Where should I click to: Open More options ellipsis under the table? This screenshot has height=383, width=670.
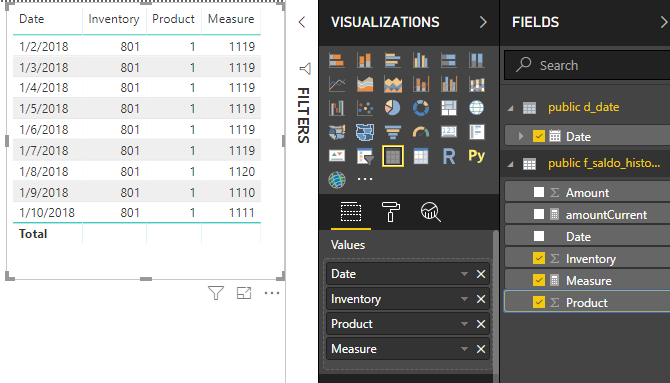click(x=272, y=293)
